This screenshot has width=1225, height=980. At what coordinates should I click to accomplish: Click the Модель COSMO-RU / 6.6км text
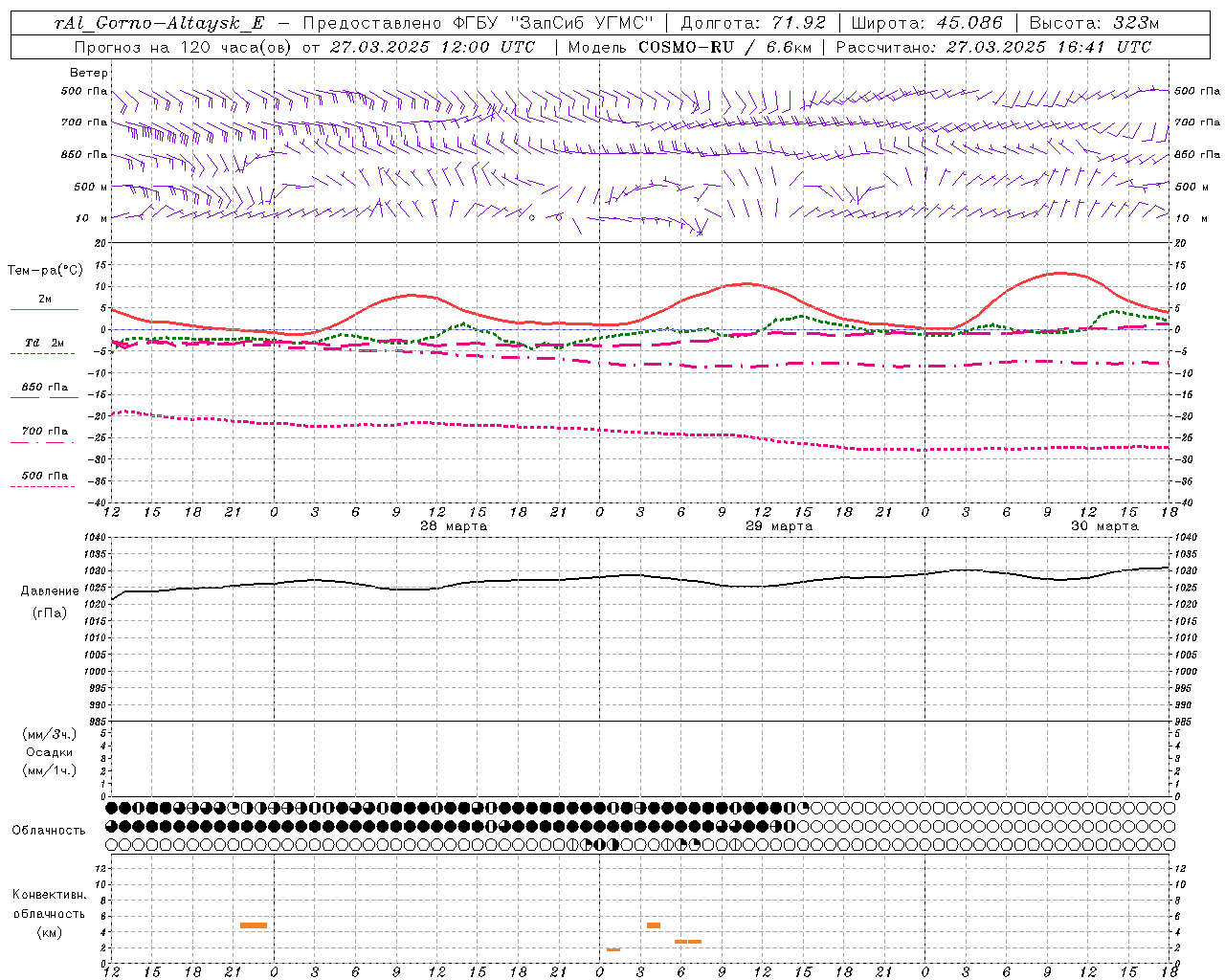pyautogui.click(x=690, y=47)
